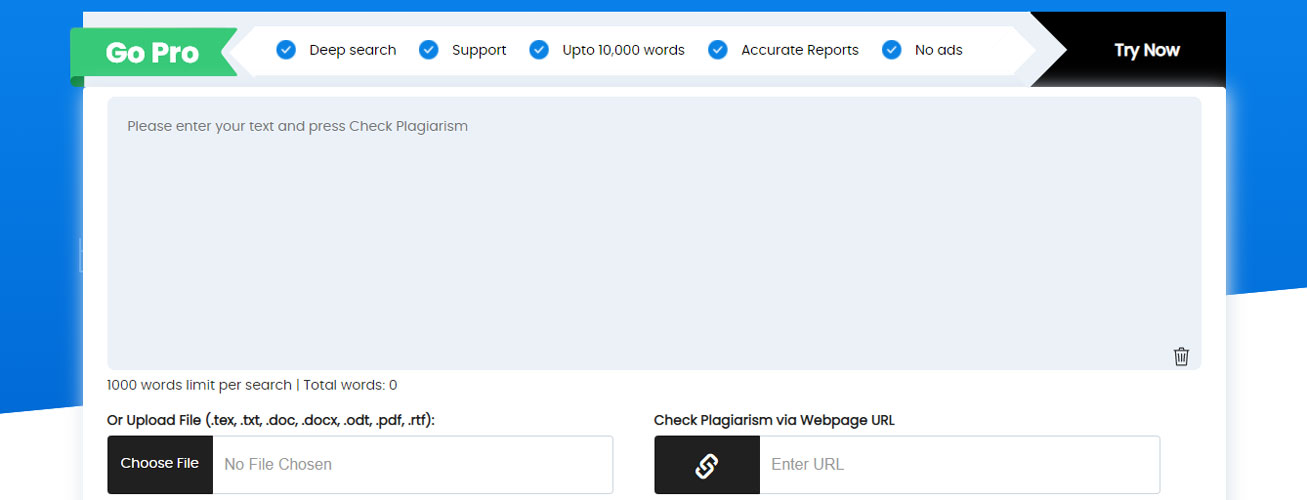The image size is (1307, 500).
Task: Click the checkmark beside Accurate Reports
Action: coord(718,50)
